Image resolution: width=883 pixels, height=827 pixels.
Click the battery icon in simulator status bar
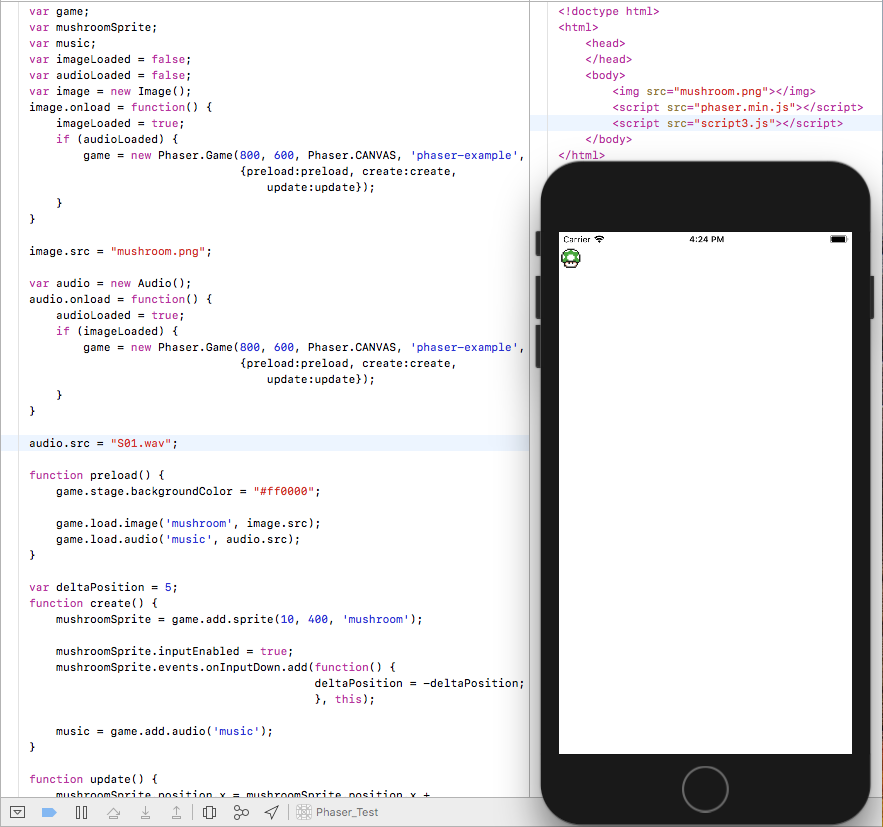point(839,239)
